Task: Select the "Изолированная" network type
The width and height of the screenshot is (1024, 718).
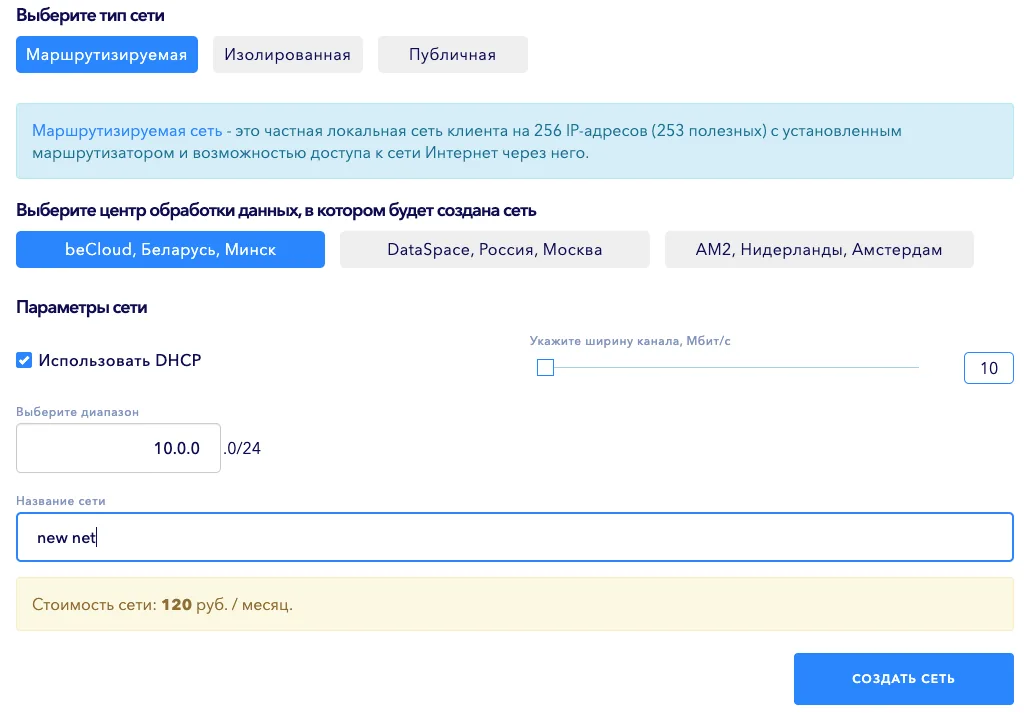Action: [x=288, y=54]
